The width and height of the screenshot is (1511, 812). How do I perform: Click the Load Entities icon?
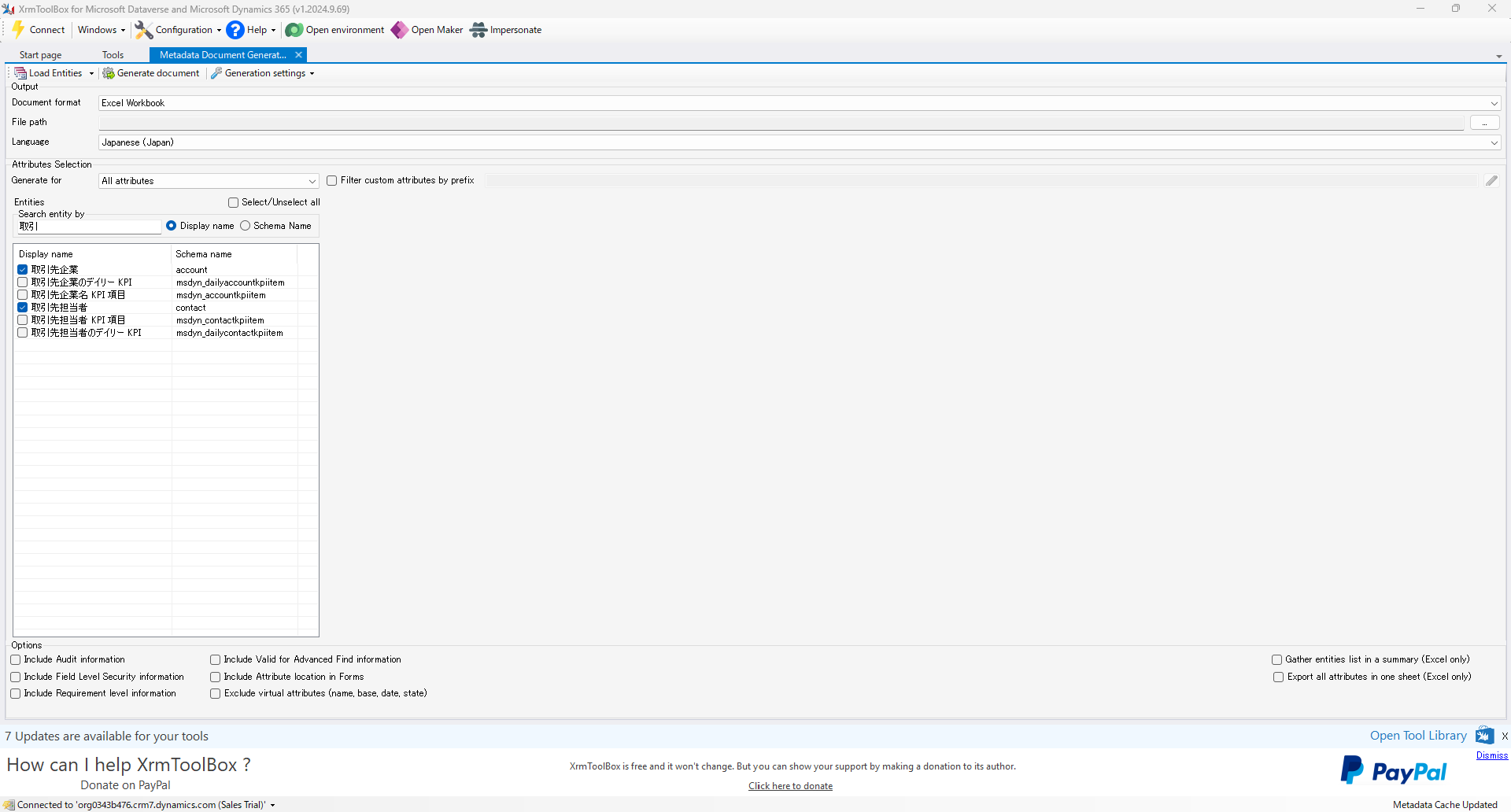pos(20,73)
